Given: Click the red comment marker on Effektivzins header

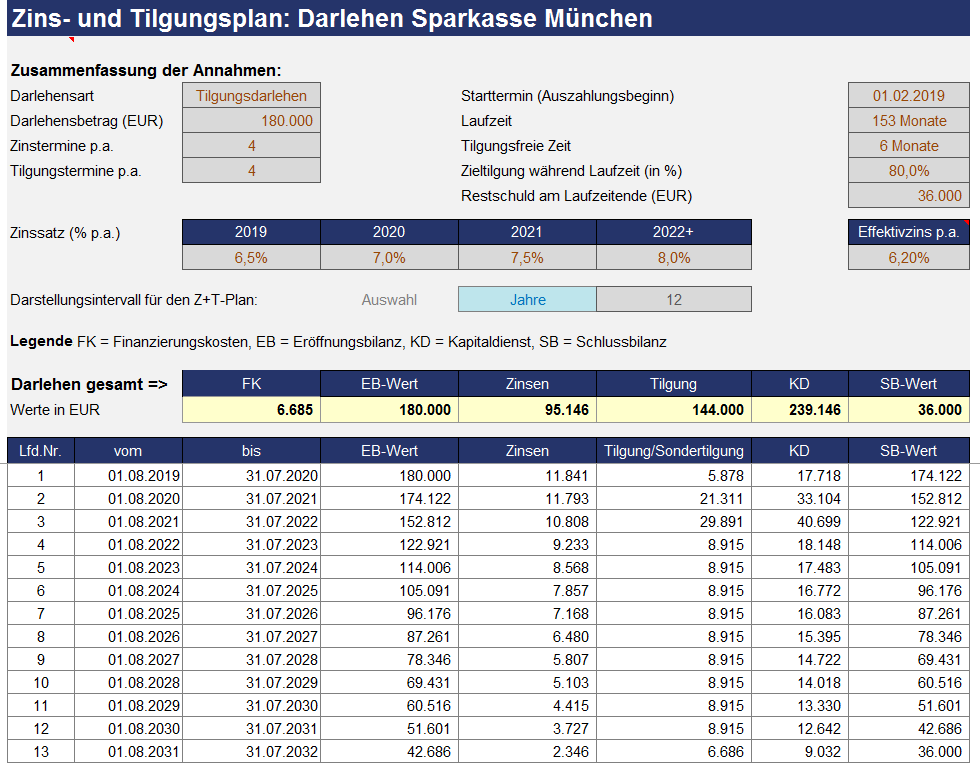Looking at the screenshot, I should pyautogui.click(x=966, y=222).
